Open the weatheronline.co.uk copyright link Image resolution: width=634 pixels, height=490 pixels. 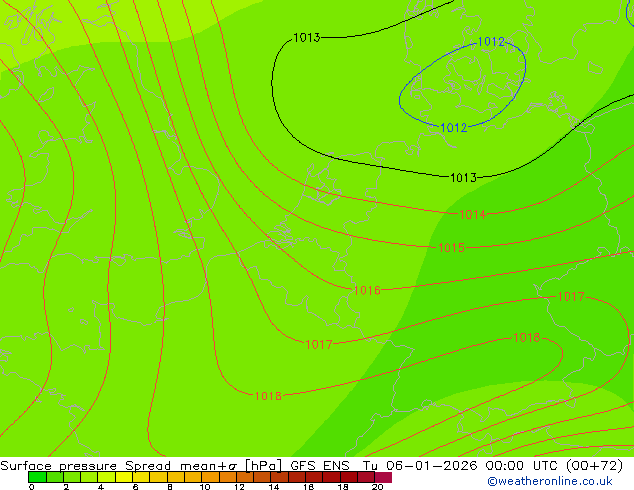tap(549, 481)
